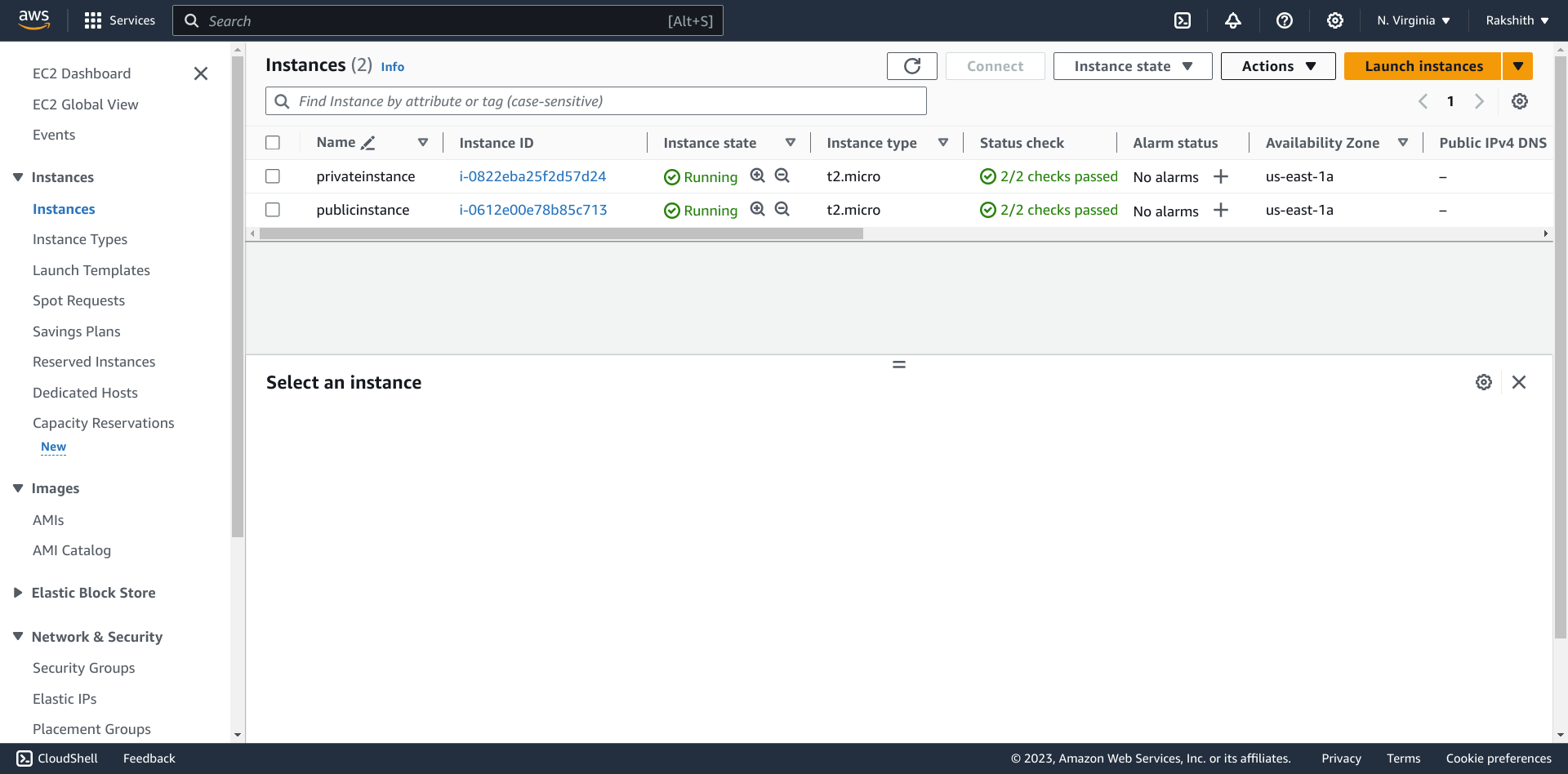Focus the Find Instance filter field

[x=596, y=101]
